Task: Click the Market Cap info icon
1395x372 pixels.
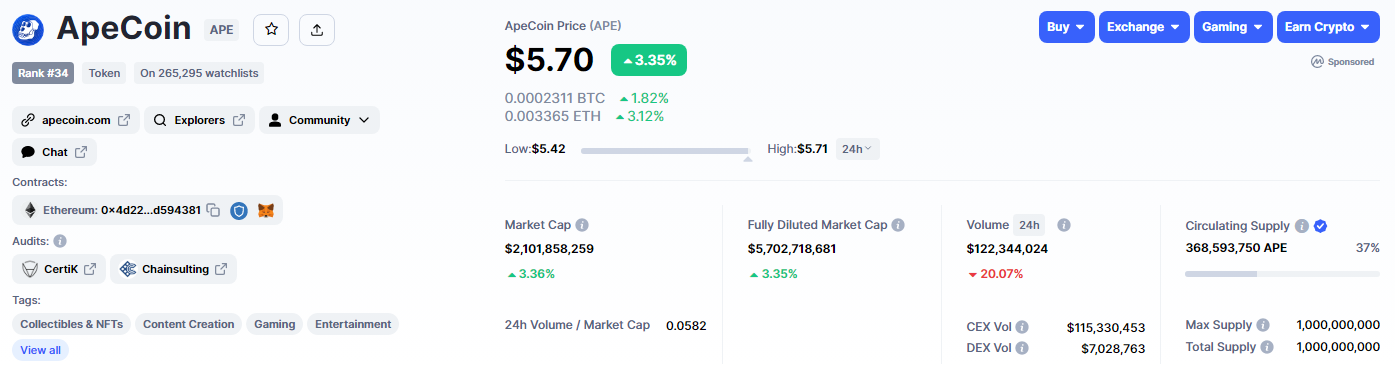Action: (x=582, y=225)
